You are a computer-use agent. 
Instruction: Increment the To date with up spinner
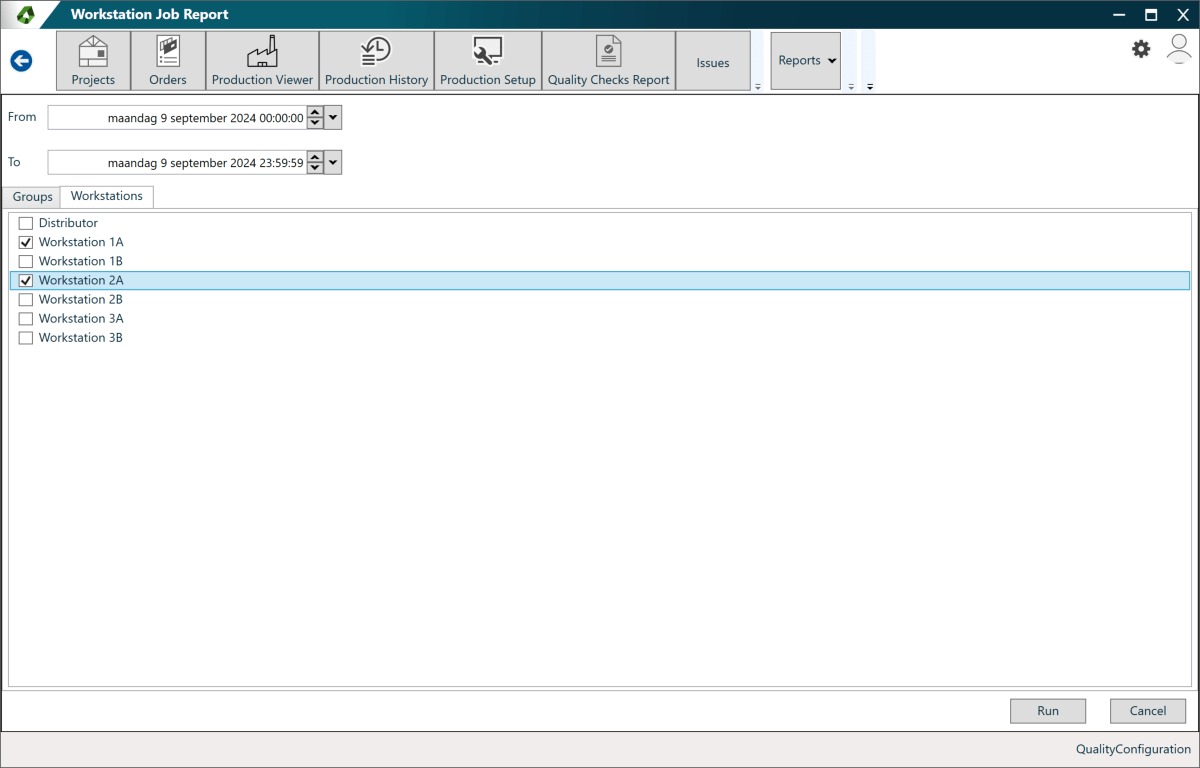click(315, 157)
